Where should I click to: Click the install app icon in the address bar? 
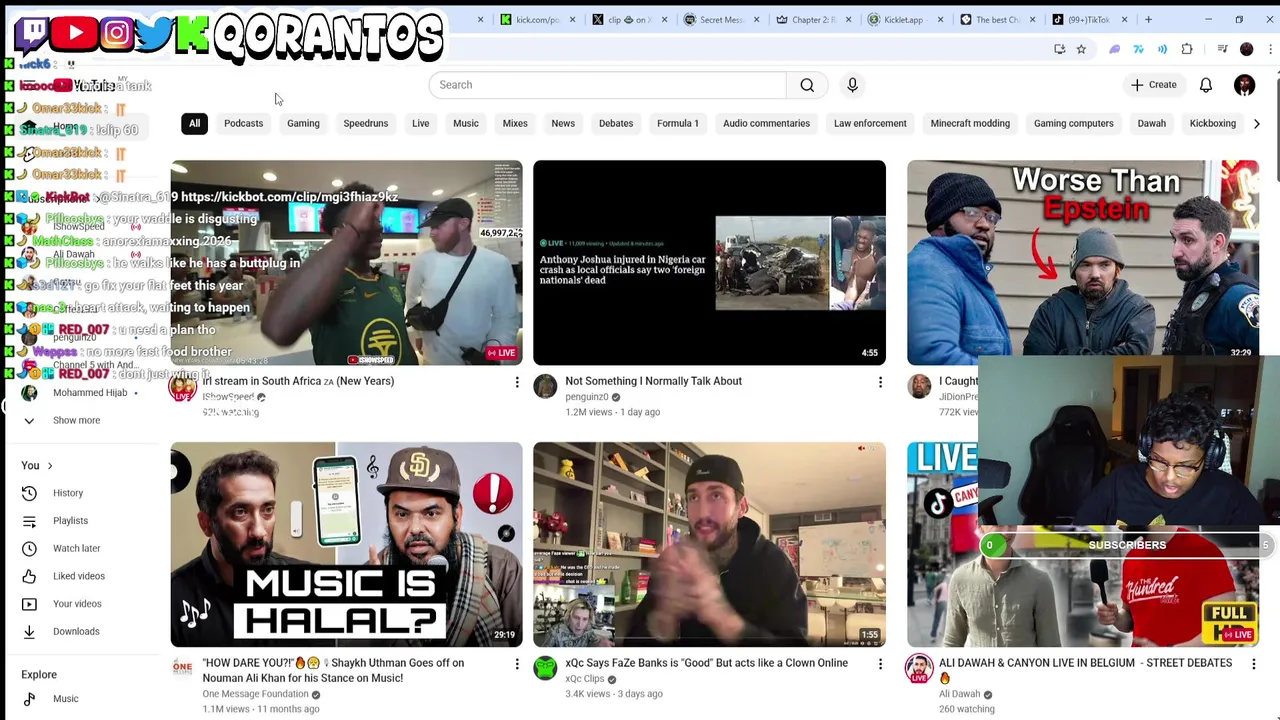click(x=1059, y=49)
